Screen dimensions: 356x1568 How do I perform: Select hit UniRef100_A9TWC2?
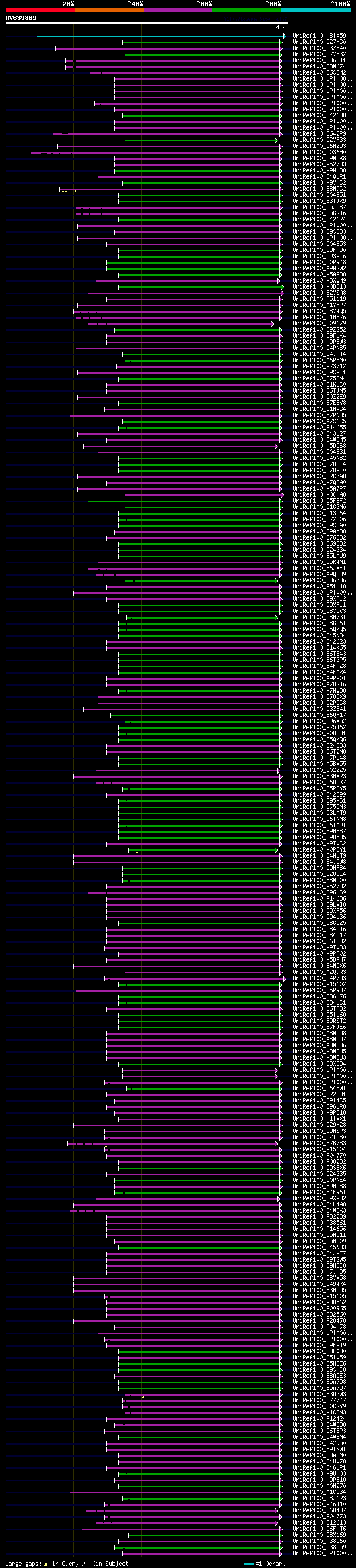pos(319,843)
